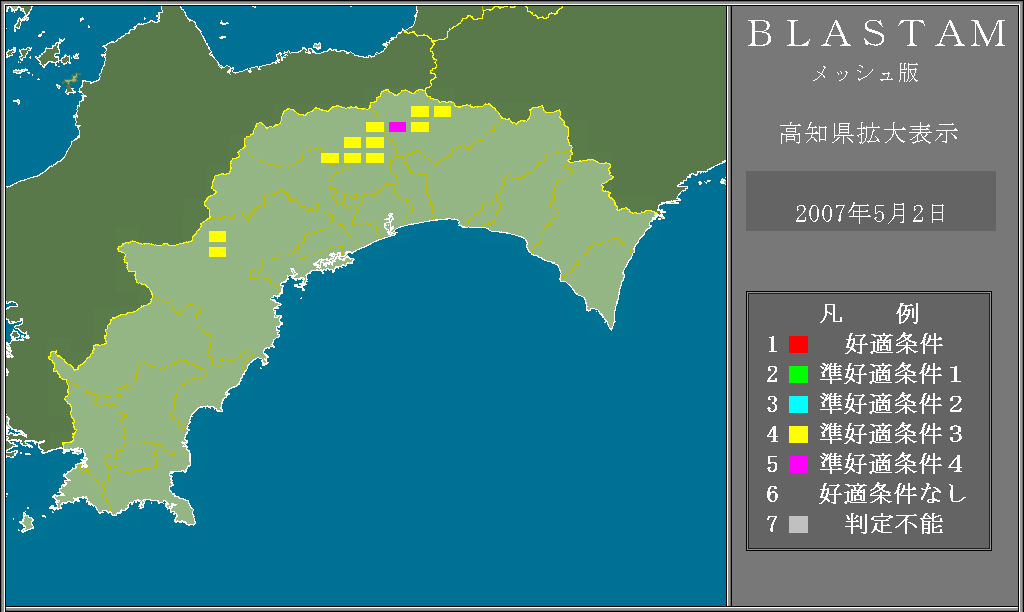Click the BLASTAM title text
The image size is (1024, 612).
coord(876,33)
